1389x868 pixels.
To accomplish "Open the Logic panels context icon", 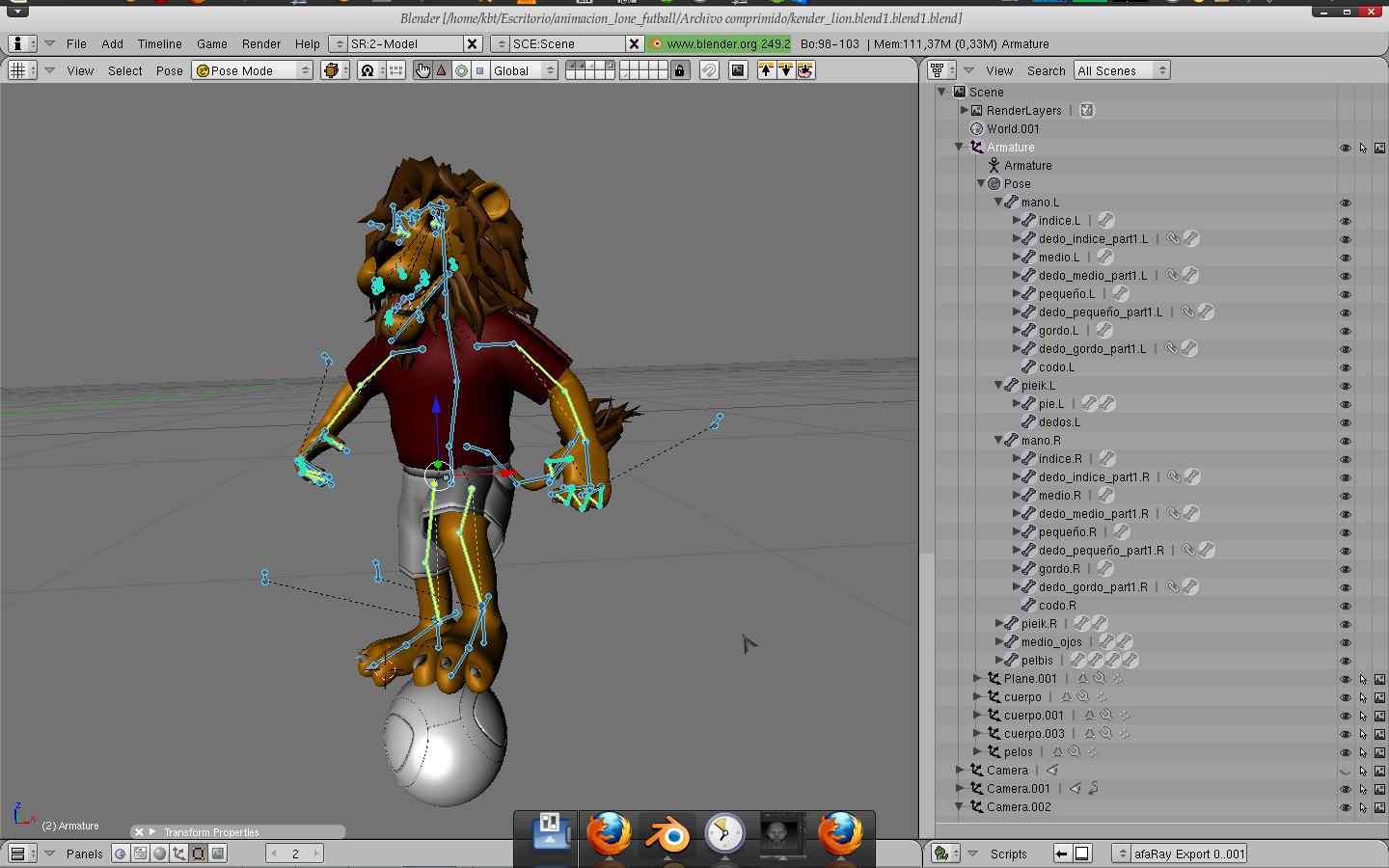I will point(121,854).
